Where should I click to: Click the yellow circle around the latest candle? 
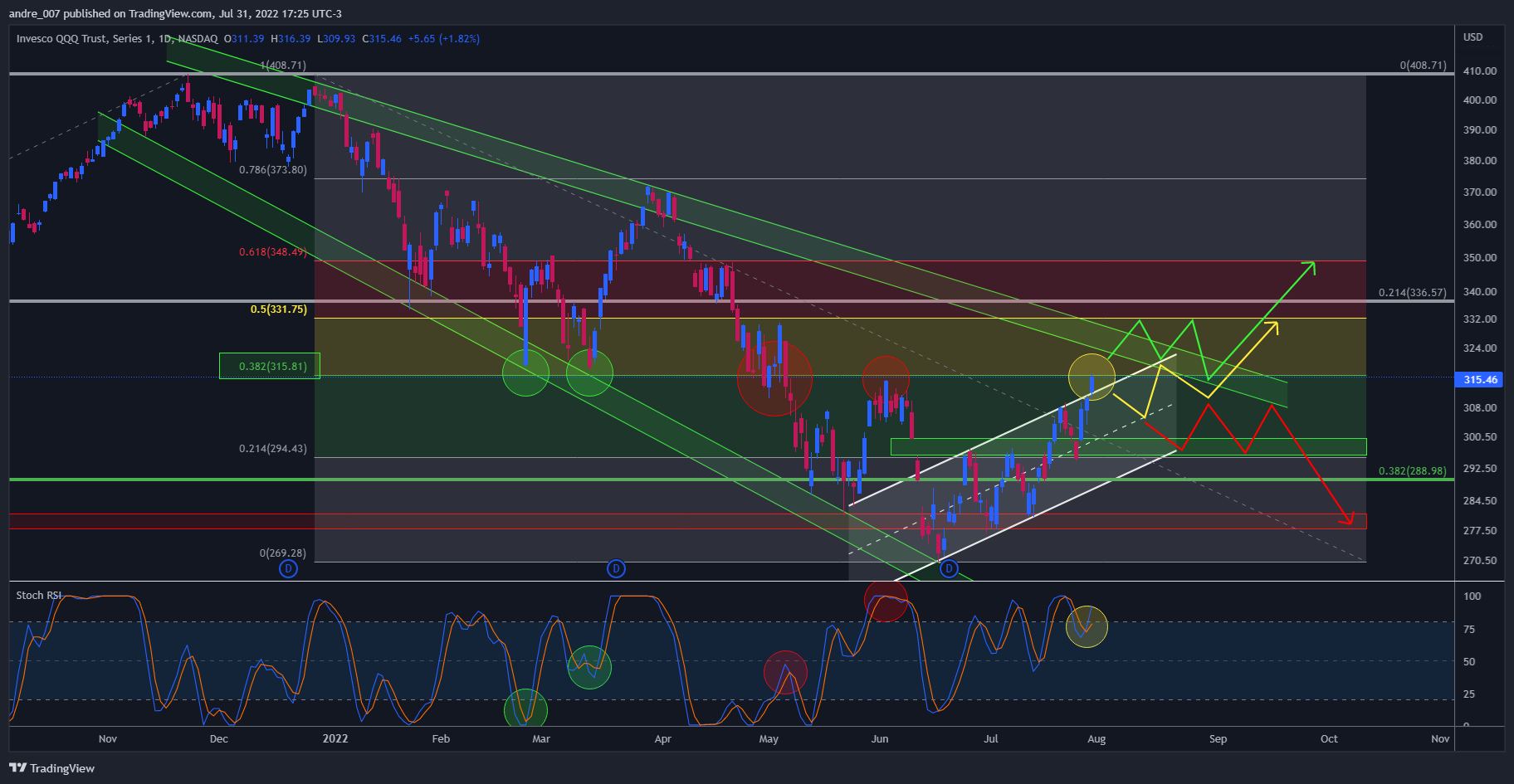pyautogui.click(x=1092, y=377)
